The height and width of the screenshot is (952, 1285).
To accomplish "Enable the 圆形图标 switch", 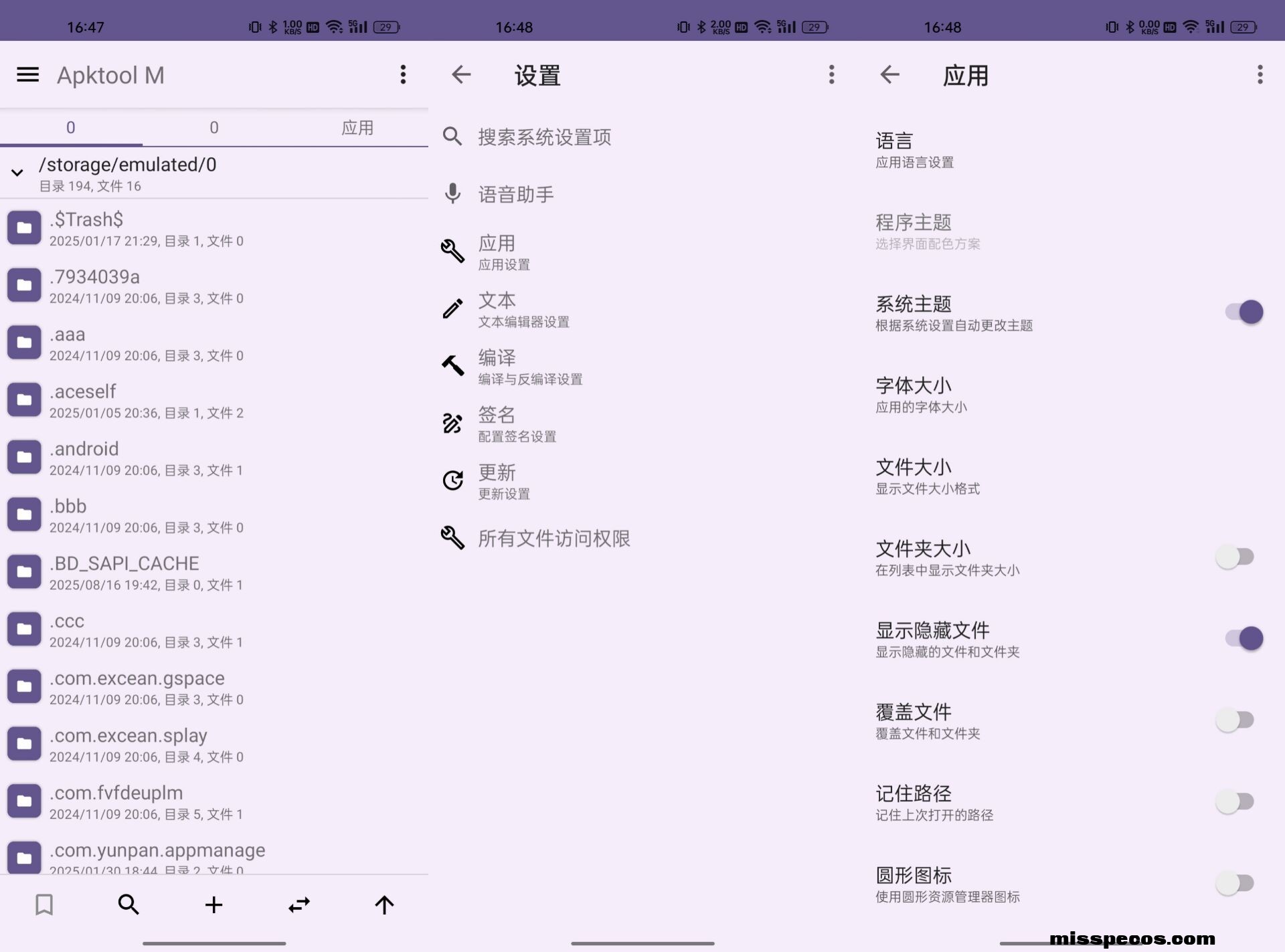I will tap(1235, 883).
